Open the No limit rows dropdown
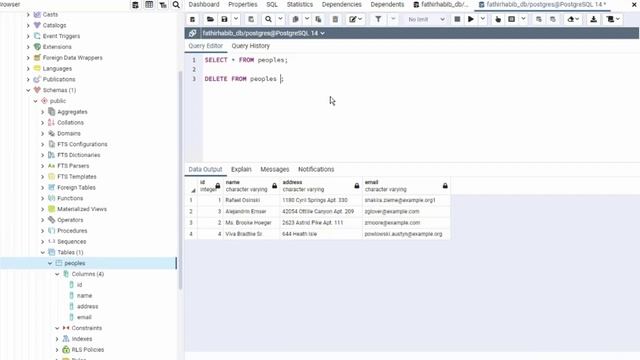Screen dimensions: 640x360 tap(426, 19)
